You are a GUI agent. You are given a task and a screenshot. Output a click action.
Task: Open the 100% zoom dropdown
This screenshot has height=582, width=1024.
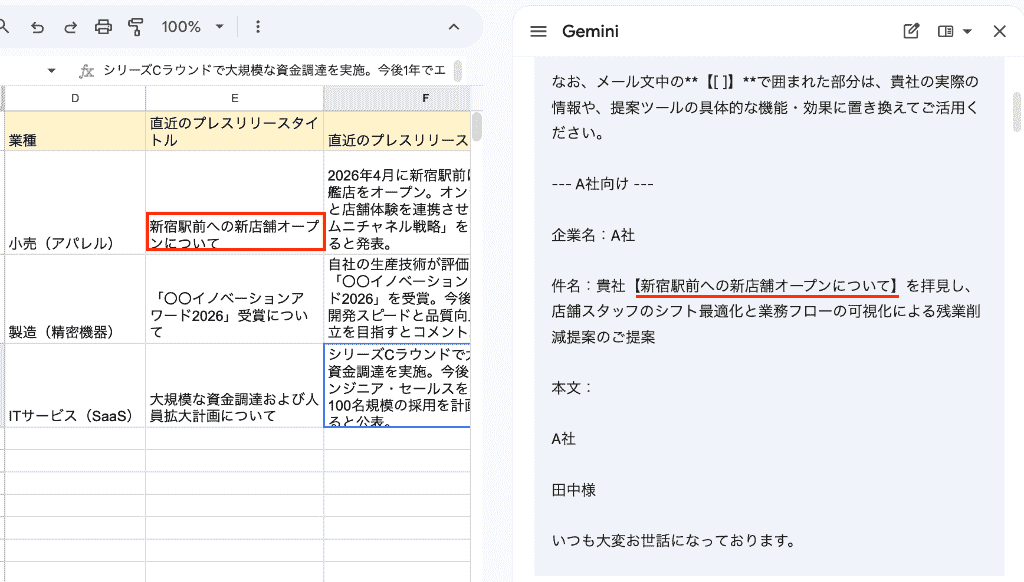click(x=193, y=27)
